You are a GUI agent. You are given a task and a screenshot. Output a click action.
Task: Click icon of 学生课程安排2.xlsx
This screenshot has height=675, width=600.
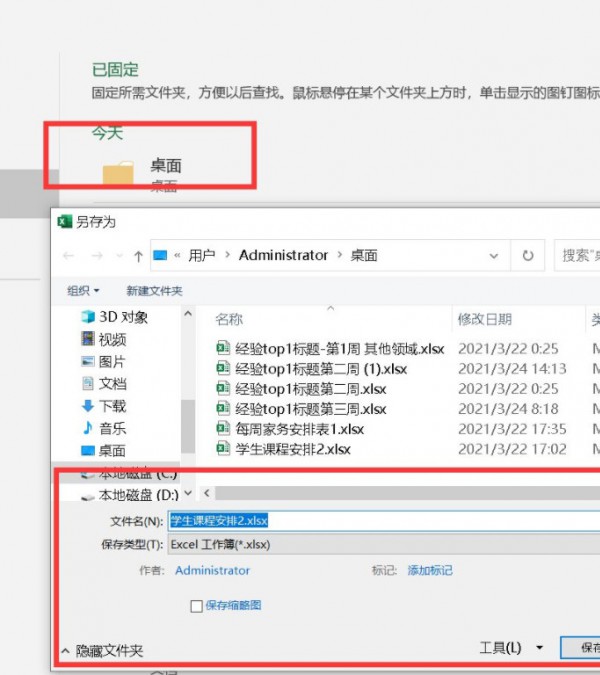223,449
